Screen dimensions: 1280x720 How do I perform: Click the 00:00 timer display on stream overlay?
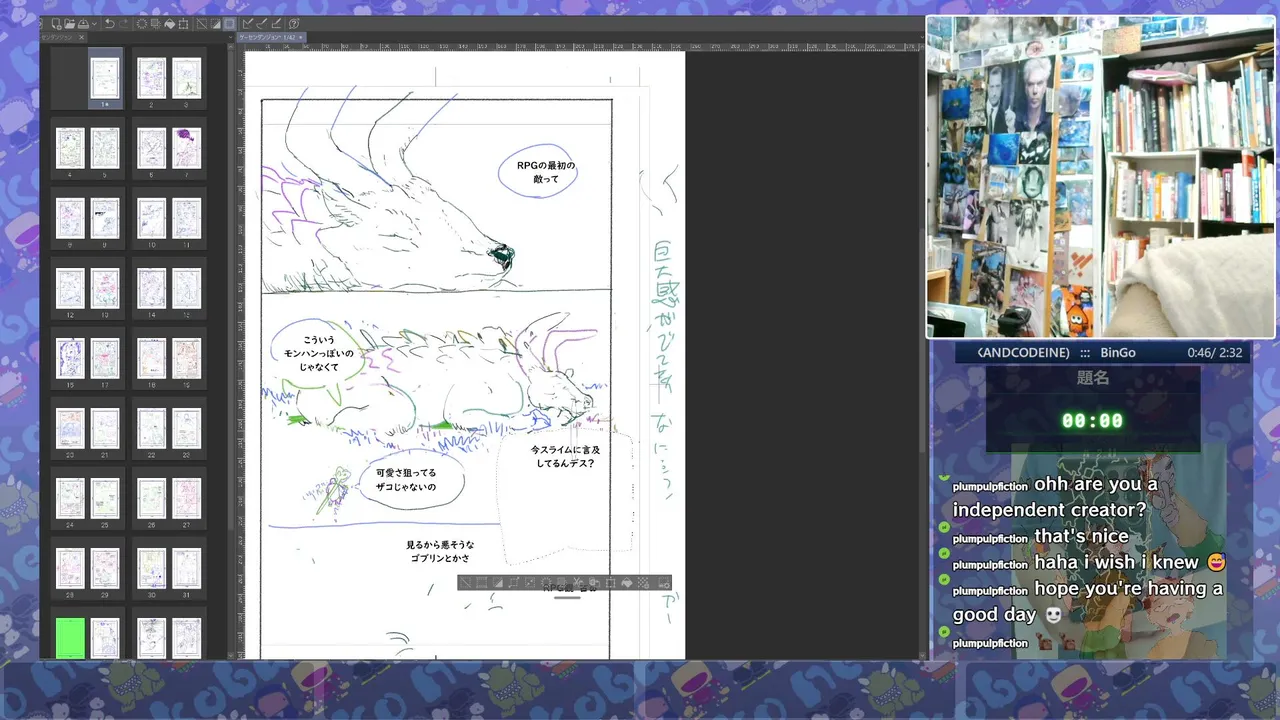pyautogui.click(x=1092, y=421)
